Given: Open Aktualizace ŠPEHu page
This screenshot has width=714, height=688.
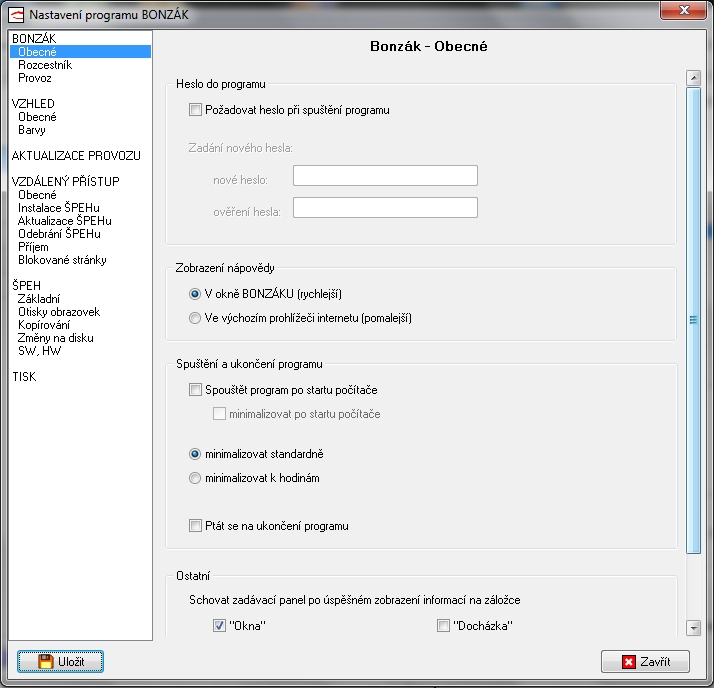Looking at the screenshot, I should [65, 221].
